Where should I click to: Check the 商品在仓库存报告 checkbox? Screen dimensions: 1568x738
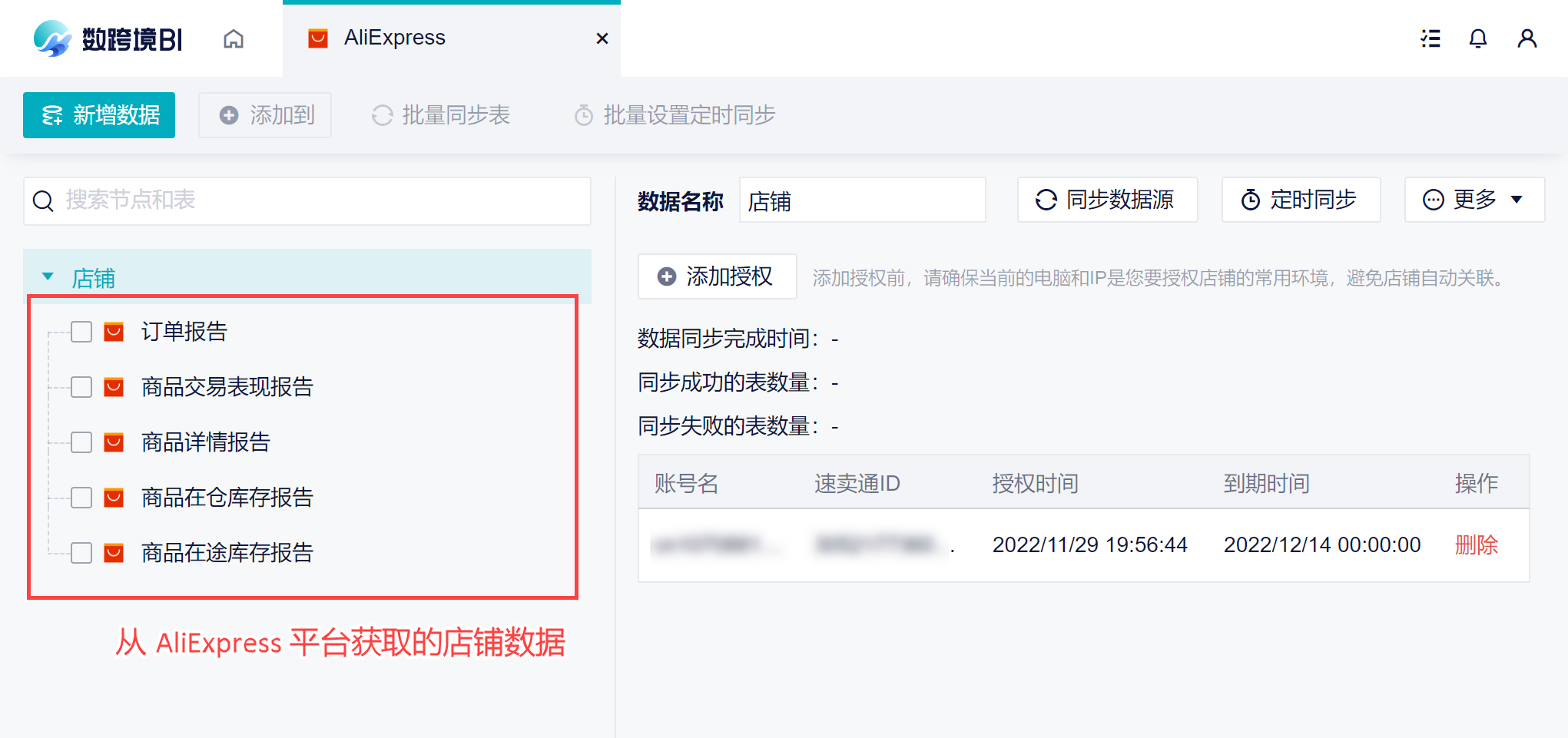tap(81, 498)
